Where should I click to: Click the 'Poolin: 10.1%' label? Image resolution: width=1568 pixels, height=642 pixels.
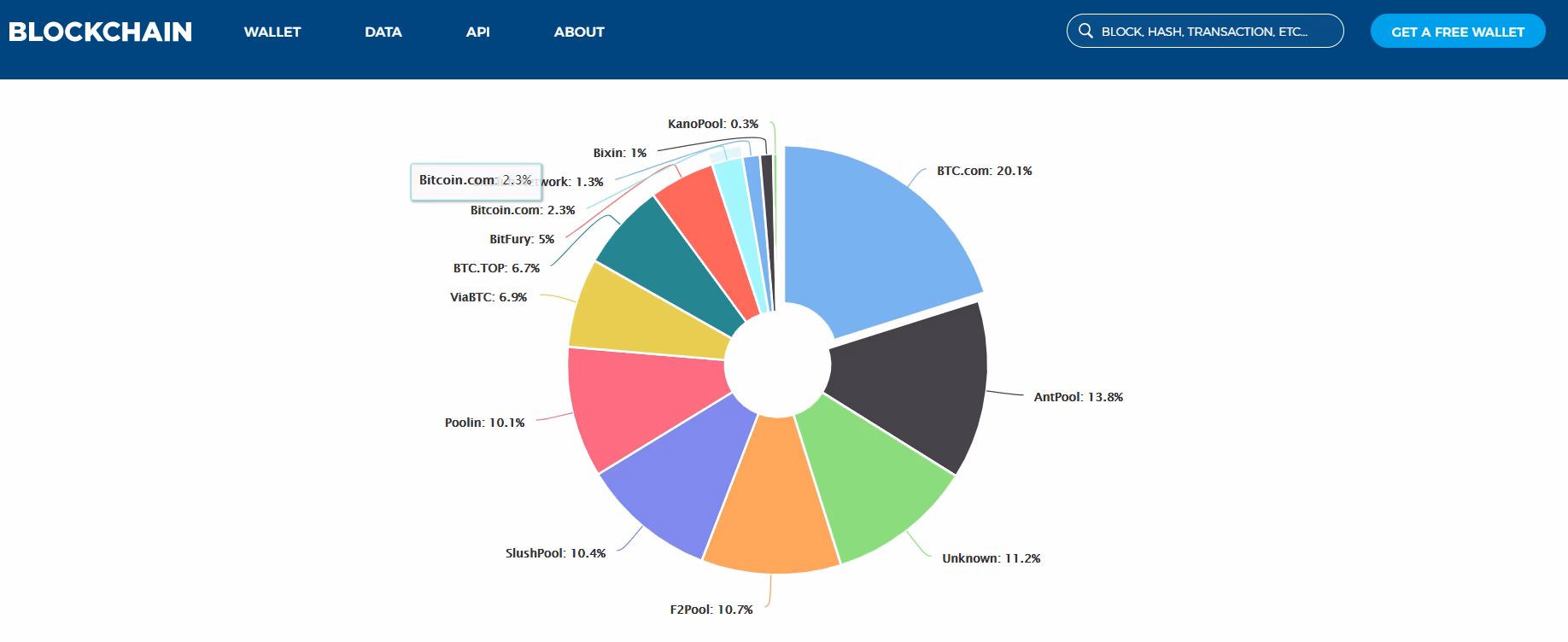pyautogui.click(x=484, y=423)
